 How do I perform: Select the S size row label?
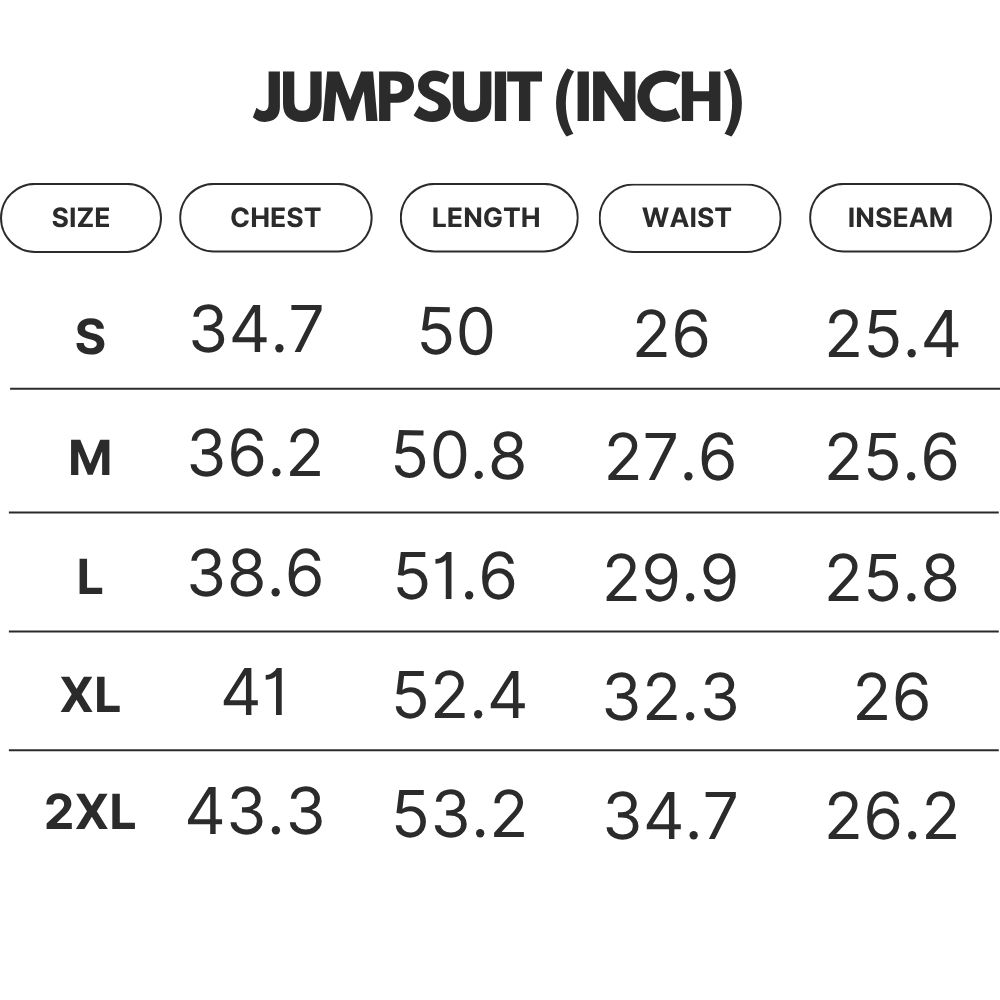click(90, 336)
